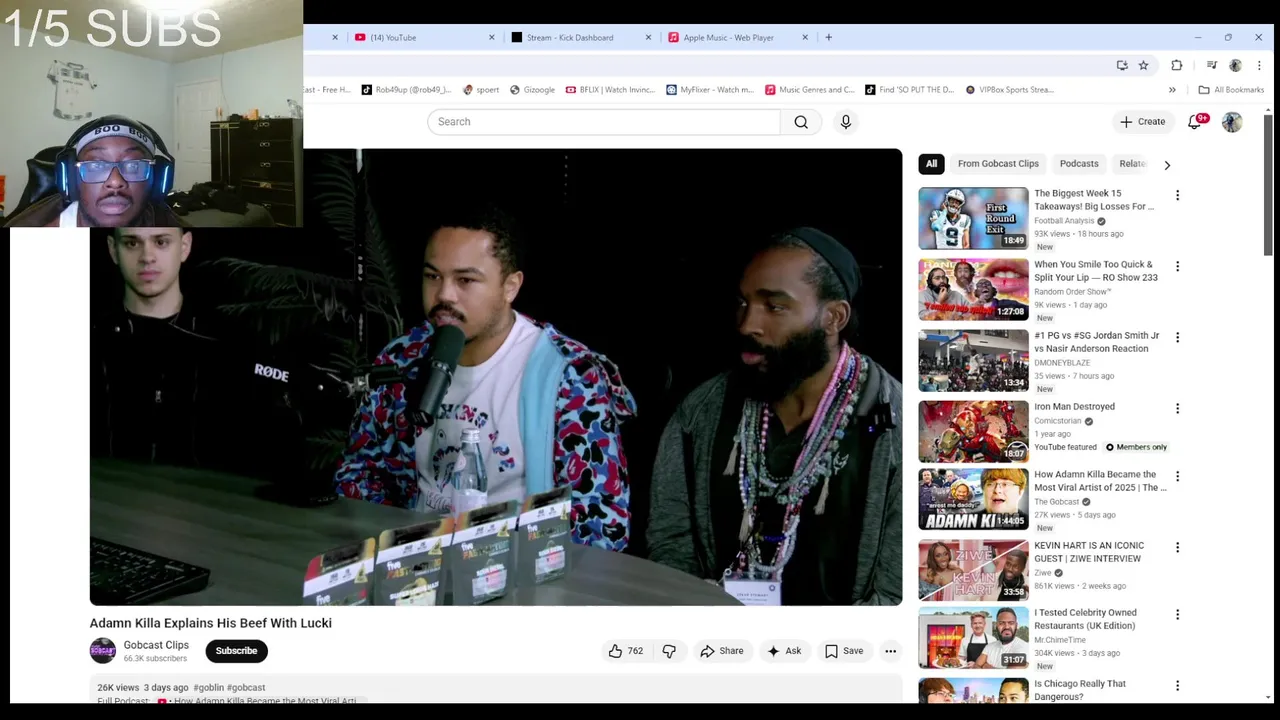Open options for Kevin Hart Ziwe interview
1280x720 pixels.
point(1177,547)
